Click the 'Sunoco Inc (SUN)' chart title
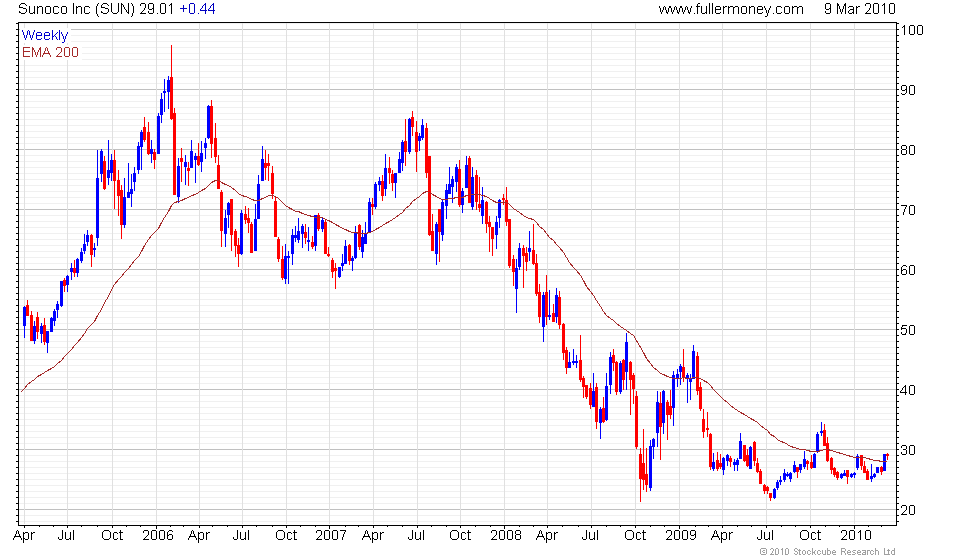Image resolution: width=980 pixels, height=560 pixels. tap(77, 9)
